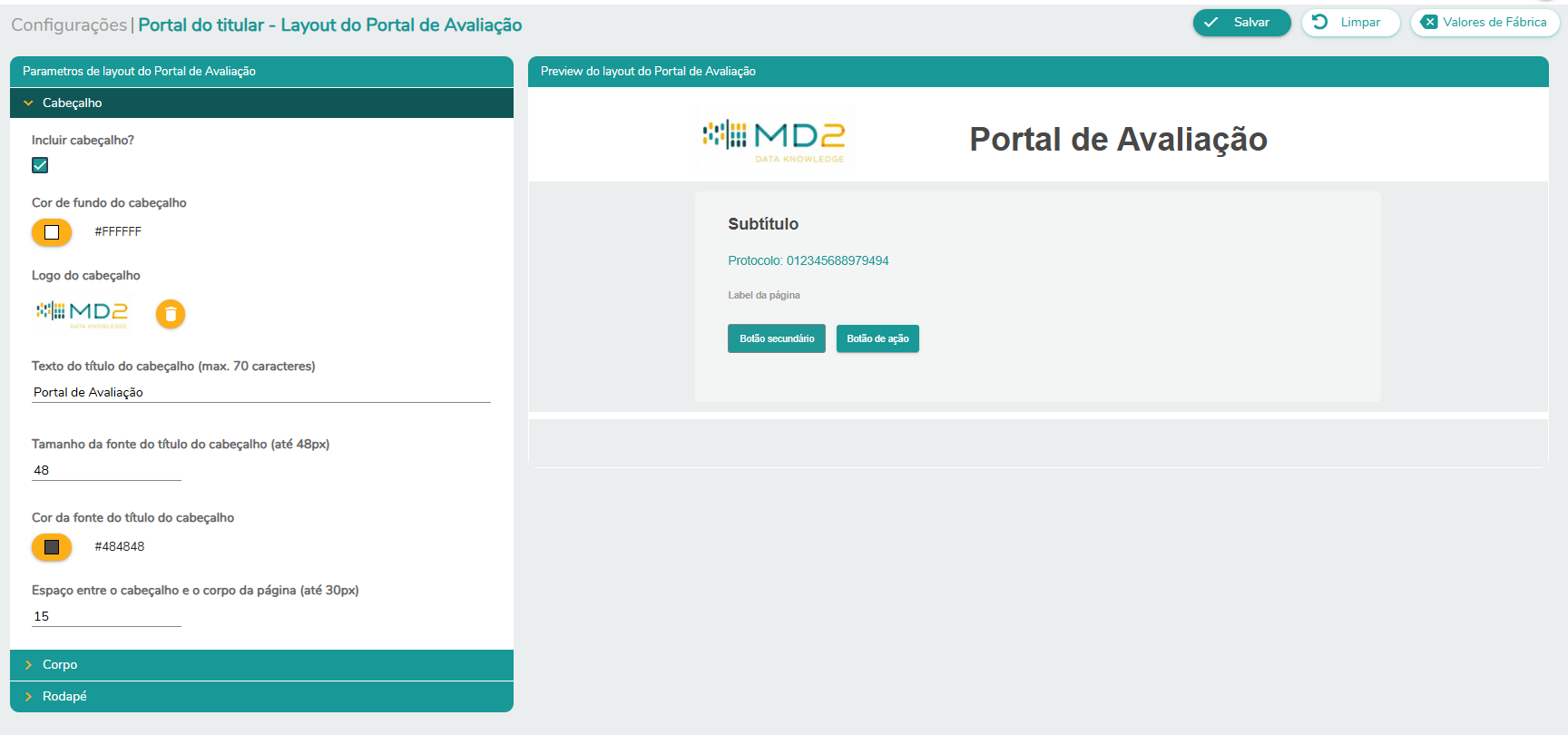The height and width of the screenshot is (735, 1568).
Task: Click the MD2 logo thumbnail in parameters
Action: [x=83, y=313]
